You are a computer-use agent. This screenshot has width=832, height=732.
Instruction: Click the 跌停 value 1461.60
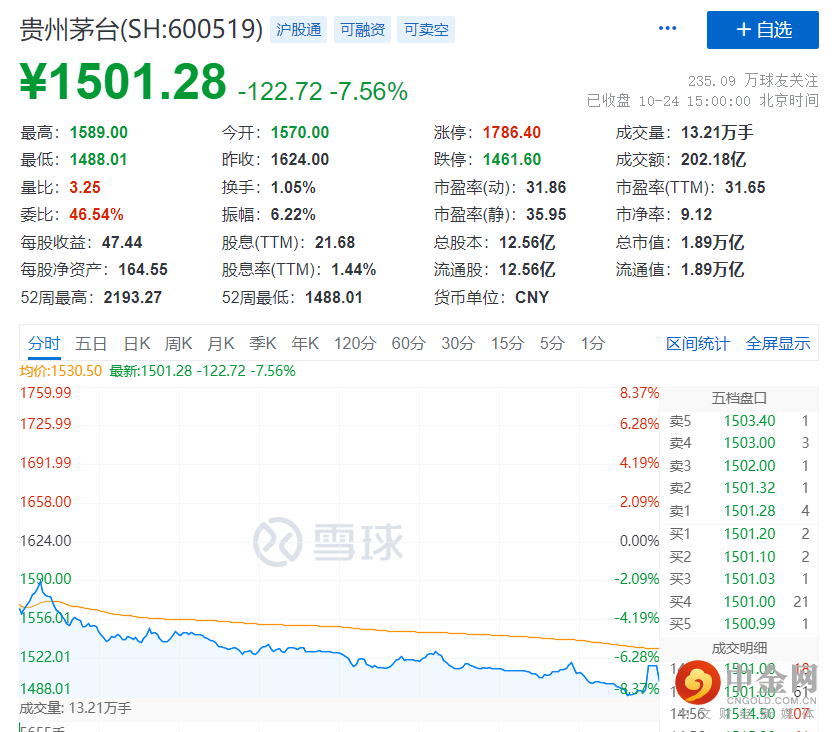(x=512, y=160)
